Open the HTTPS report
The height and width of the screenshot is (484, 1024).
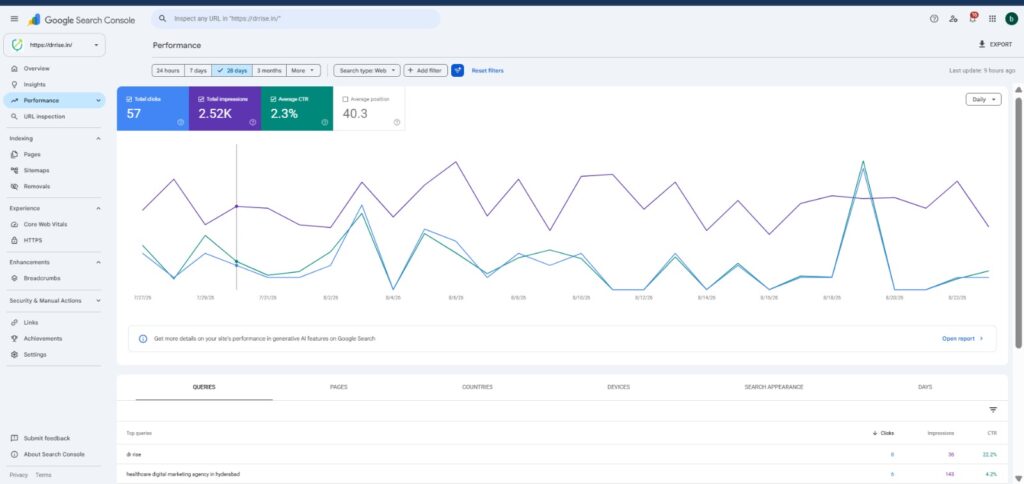click(54, 240)
